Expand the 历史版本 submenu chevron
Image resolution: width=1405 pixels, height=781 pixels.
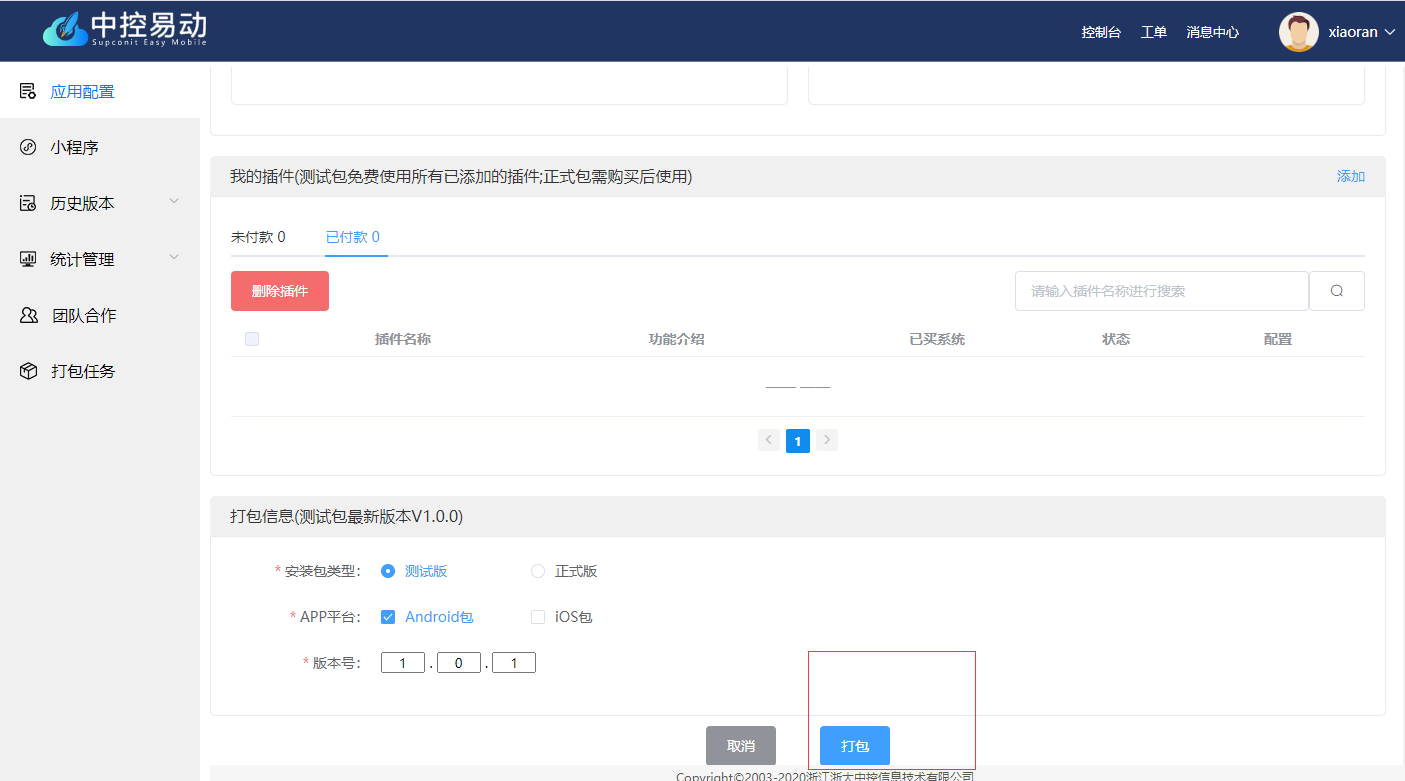[x=174, y=201]
